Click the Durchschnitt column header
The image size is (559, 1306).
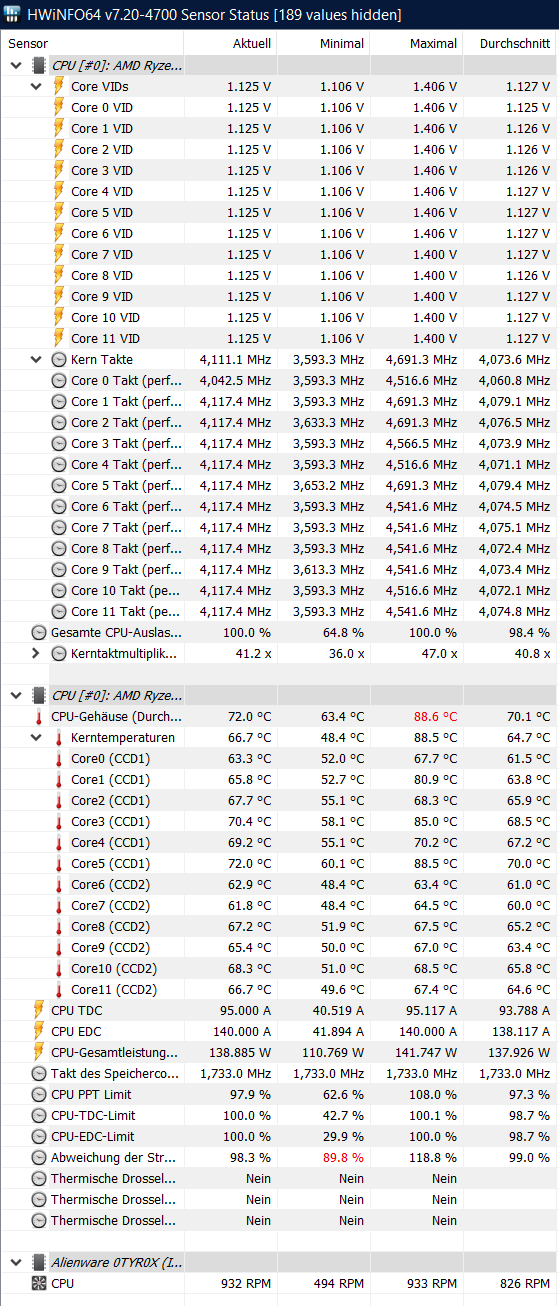510,44
